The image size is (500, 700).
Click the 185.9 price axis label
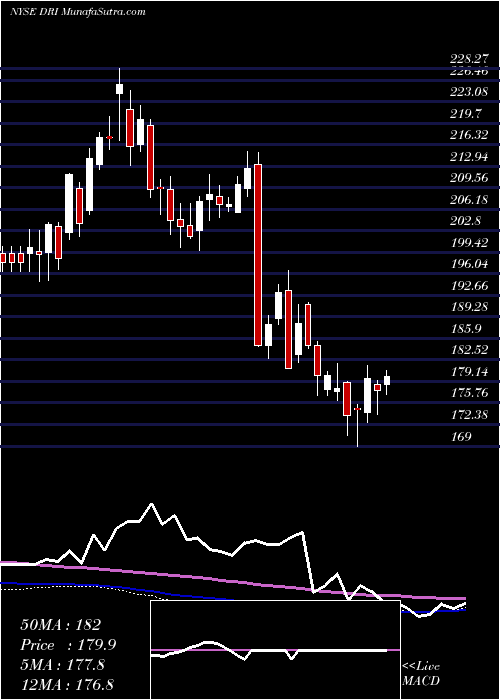coord(466,329)
